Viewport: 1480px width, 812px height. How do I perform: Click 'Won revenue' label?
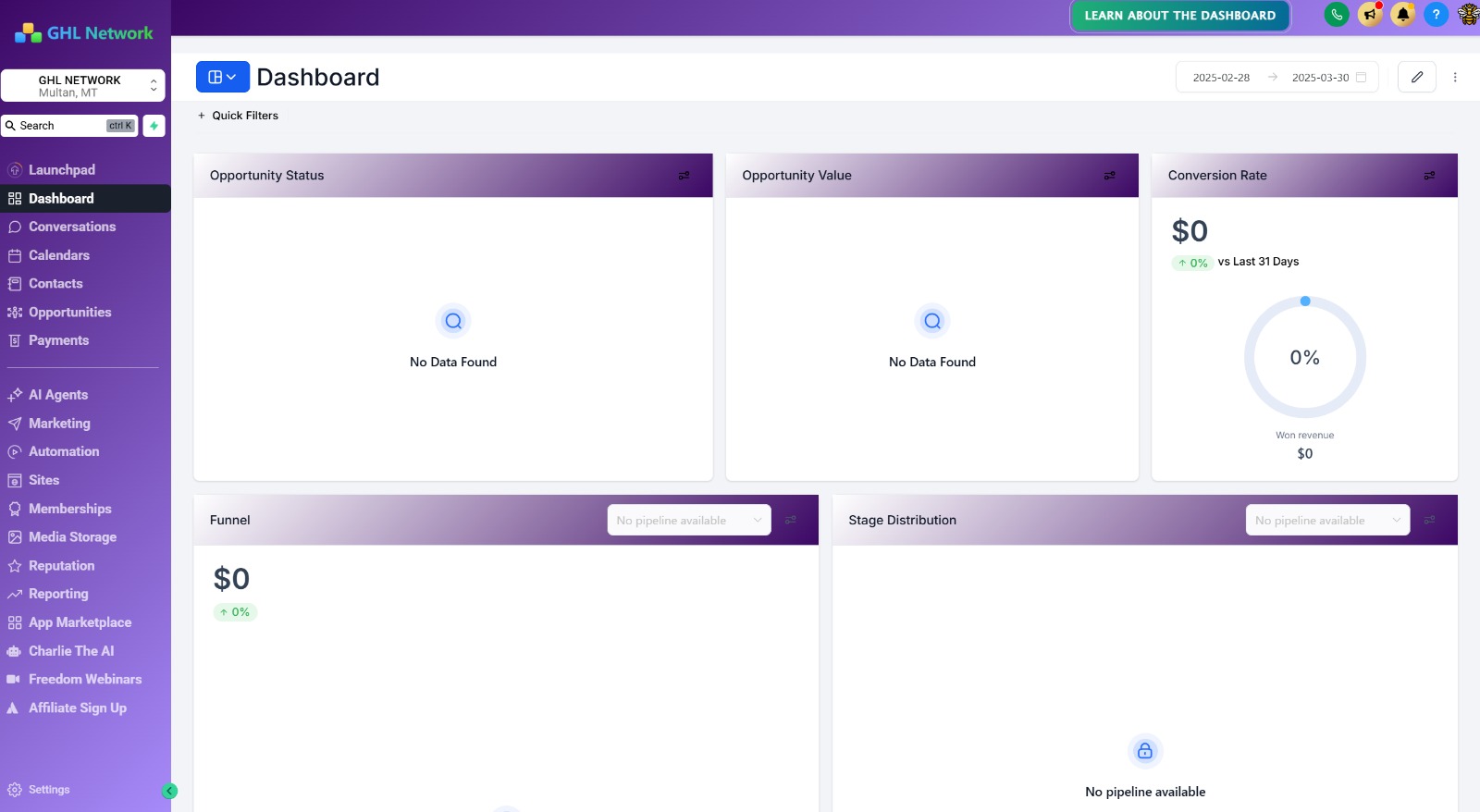[1305, 436]
